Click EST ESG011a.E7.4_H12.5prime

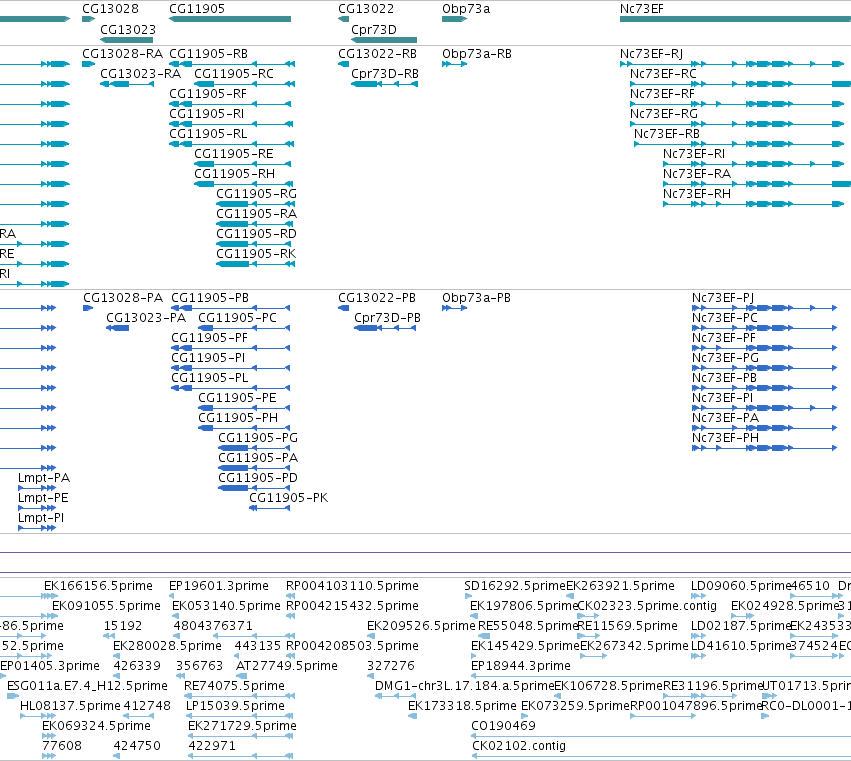coord(87,686)
